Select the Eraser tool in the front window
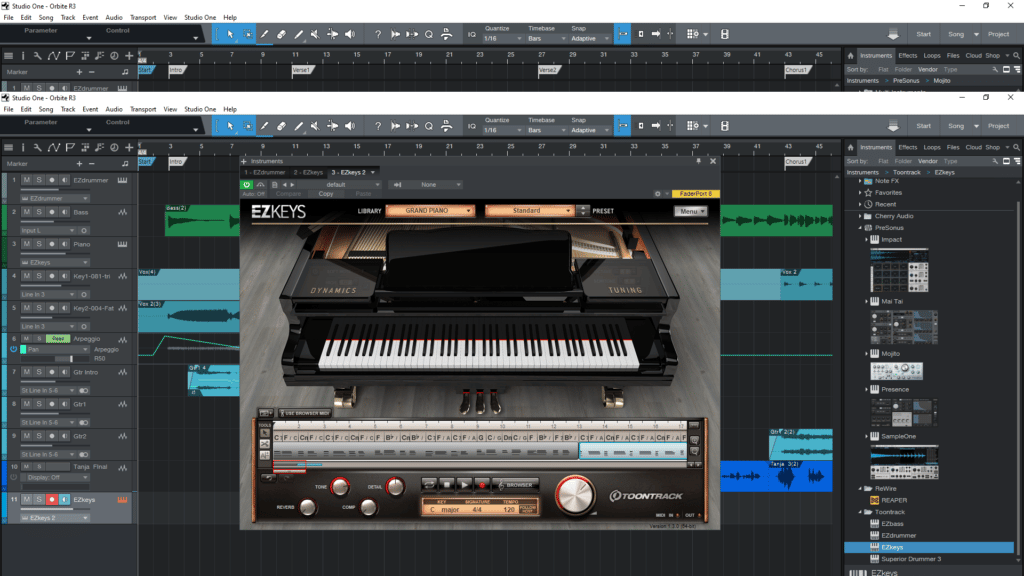This screenshot has width=1024, height=576. tap(281, 126)
